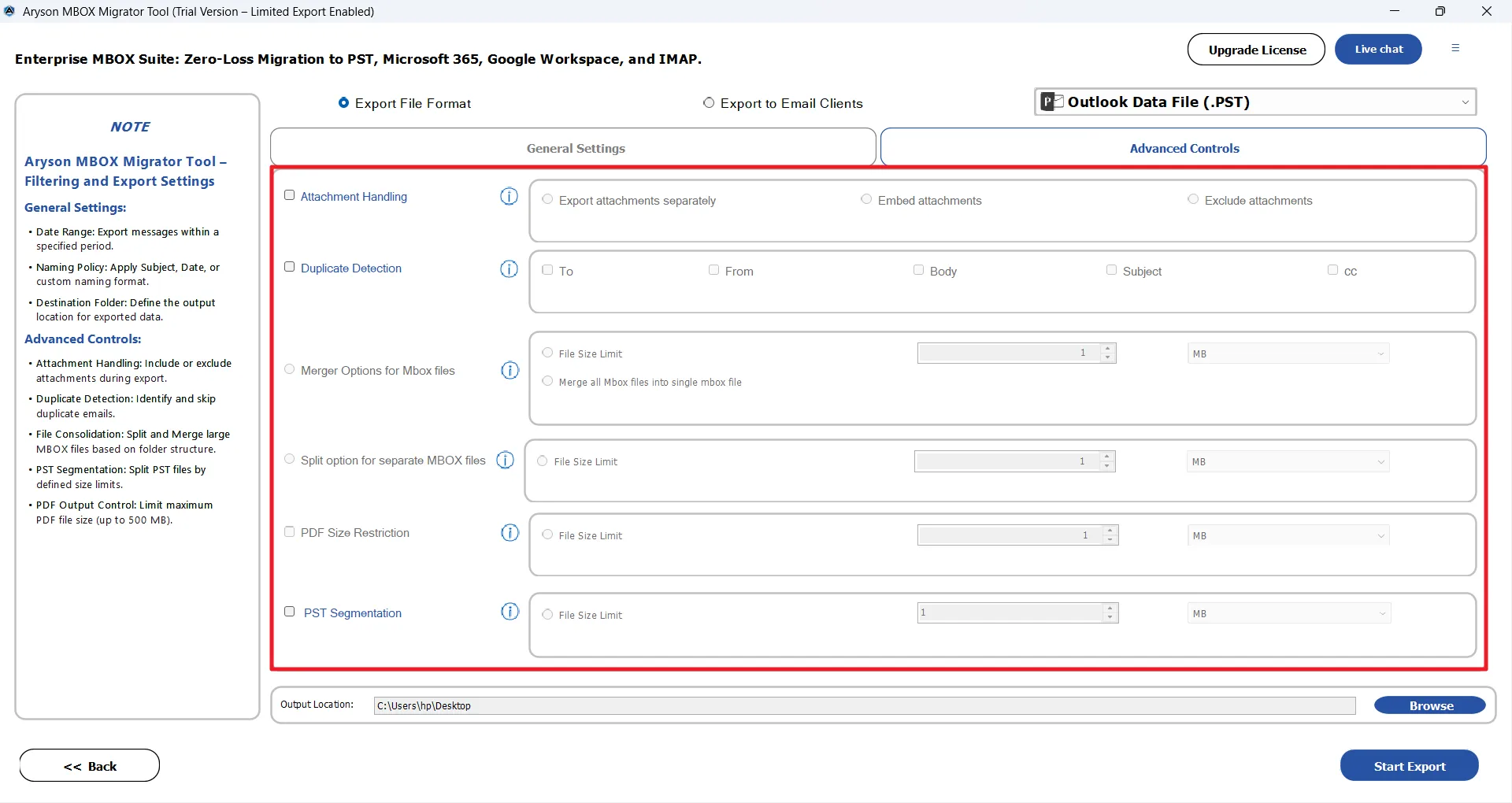Select the Export File Format radio button
Viewport: 1512px width, 803px height.
(x=343, y=102)
